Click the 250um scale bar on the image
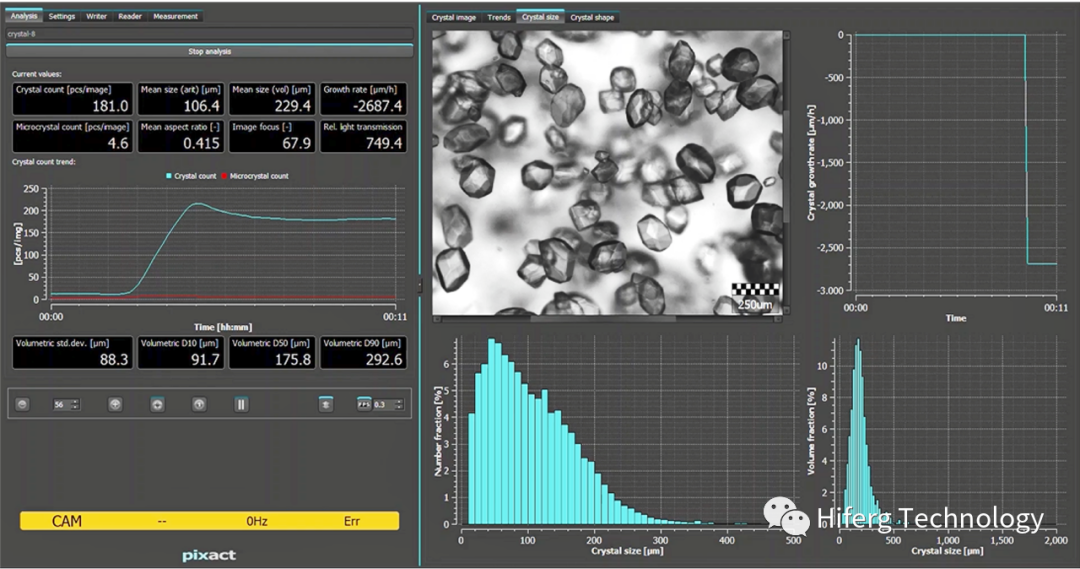Image resolution: width=1080 pixels, height=569 pixels. click(756, 297)
